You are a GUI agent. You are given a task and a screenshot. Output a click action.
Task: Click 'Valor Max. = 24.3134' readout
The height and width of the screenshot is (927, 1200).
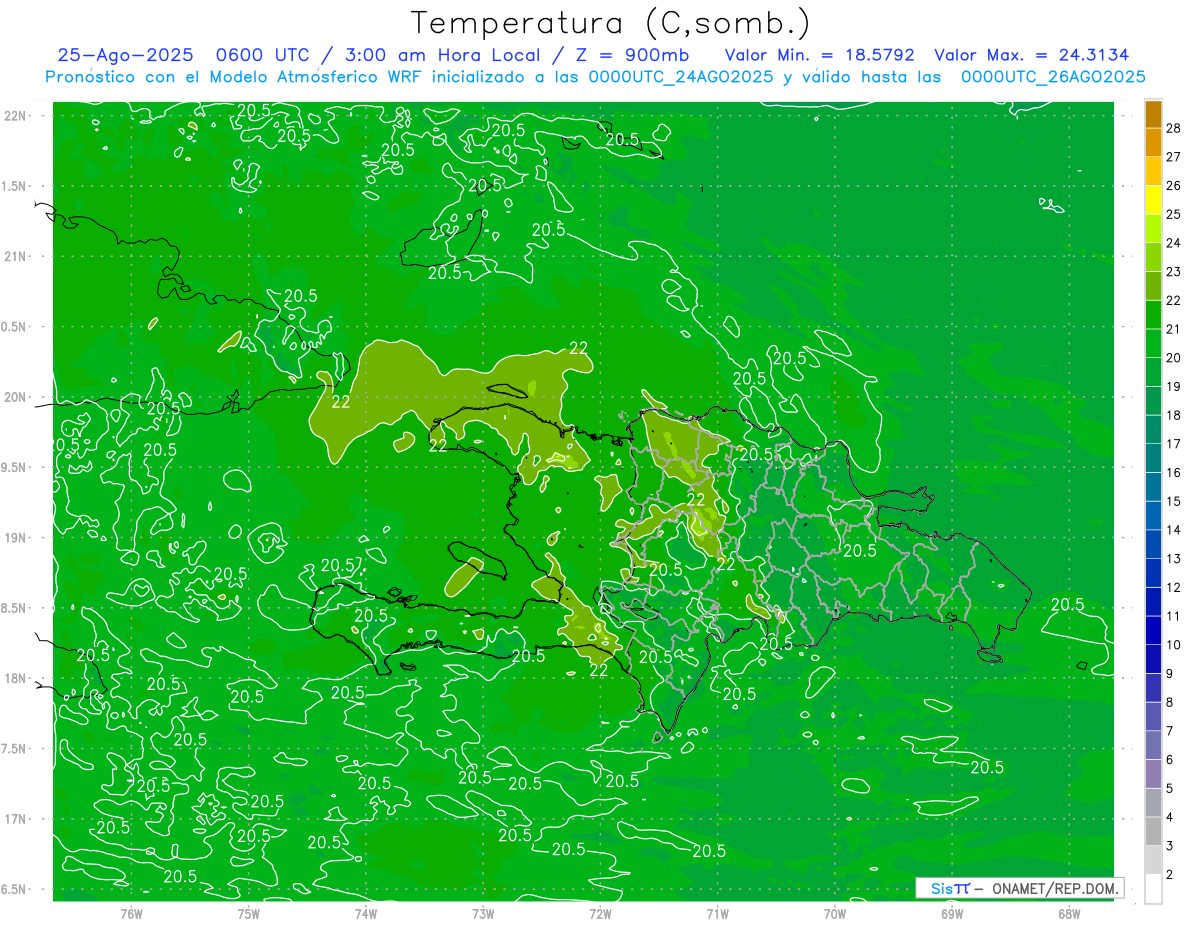[x=1032, y=55]
